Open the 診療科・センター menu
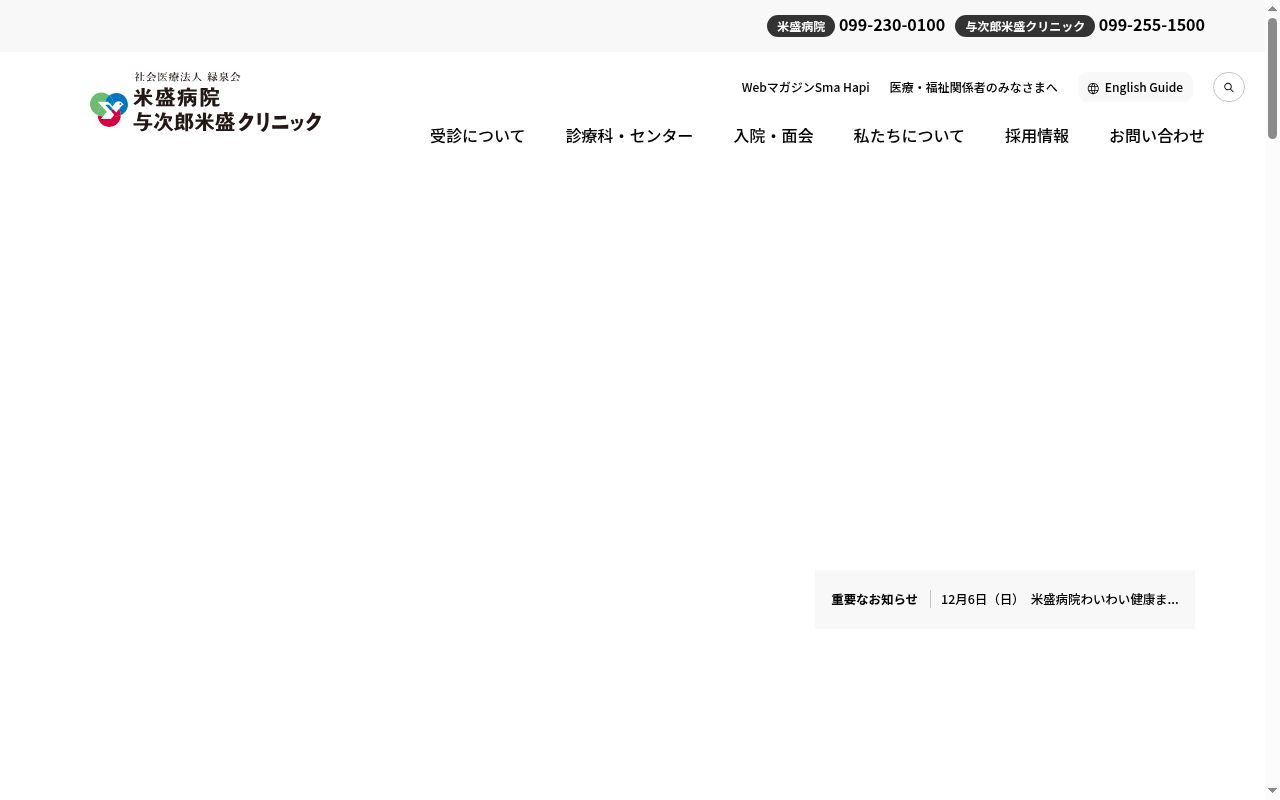Viewport: 1280px width, 800px height. (629, 136)
